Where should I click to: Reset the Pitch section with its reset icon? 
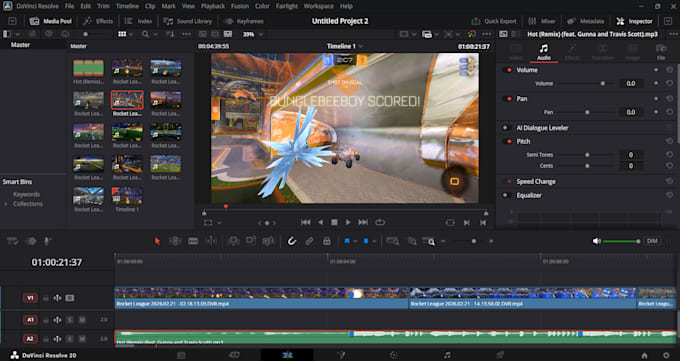[670, 141]
